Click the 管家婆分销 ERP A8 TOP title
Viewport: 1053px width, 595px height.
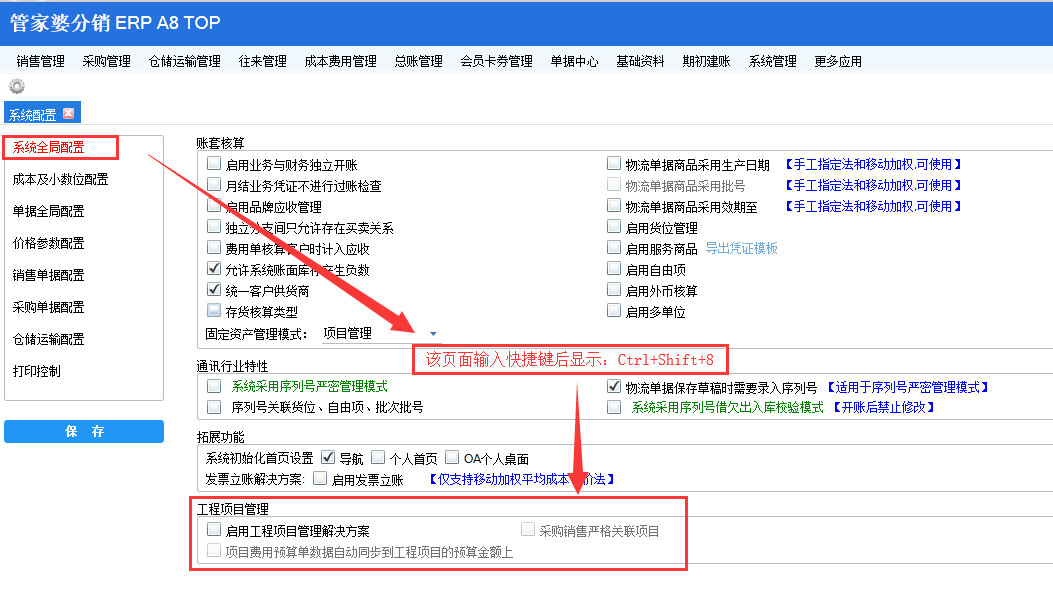coord(115,23)
